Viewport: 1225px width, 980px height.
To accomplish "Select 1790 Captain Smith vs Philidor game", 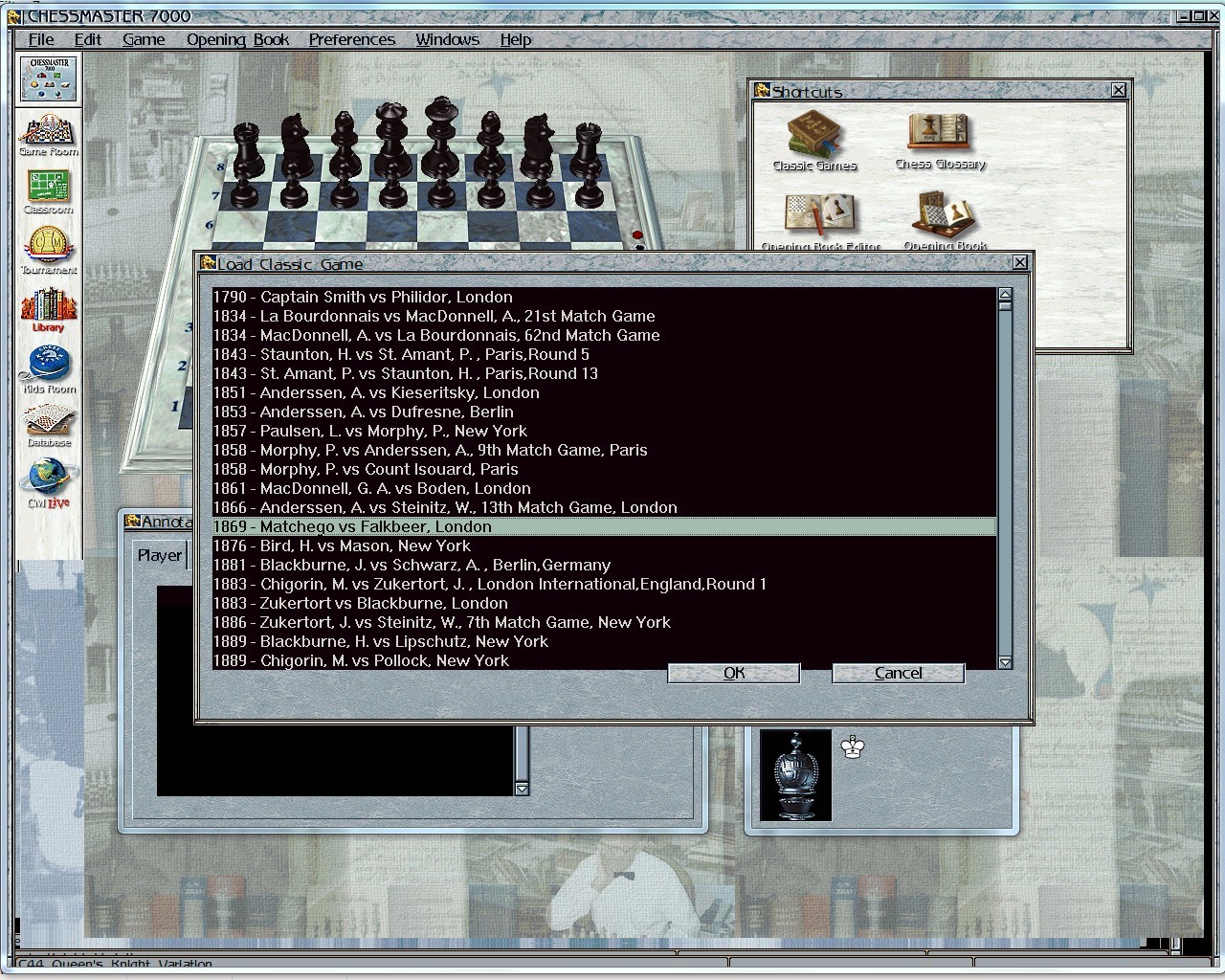I will [604, 297].
